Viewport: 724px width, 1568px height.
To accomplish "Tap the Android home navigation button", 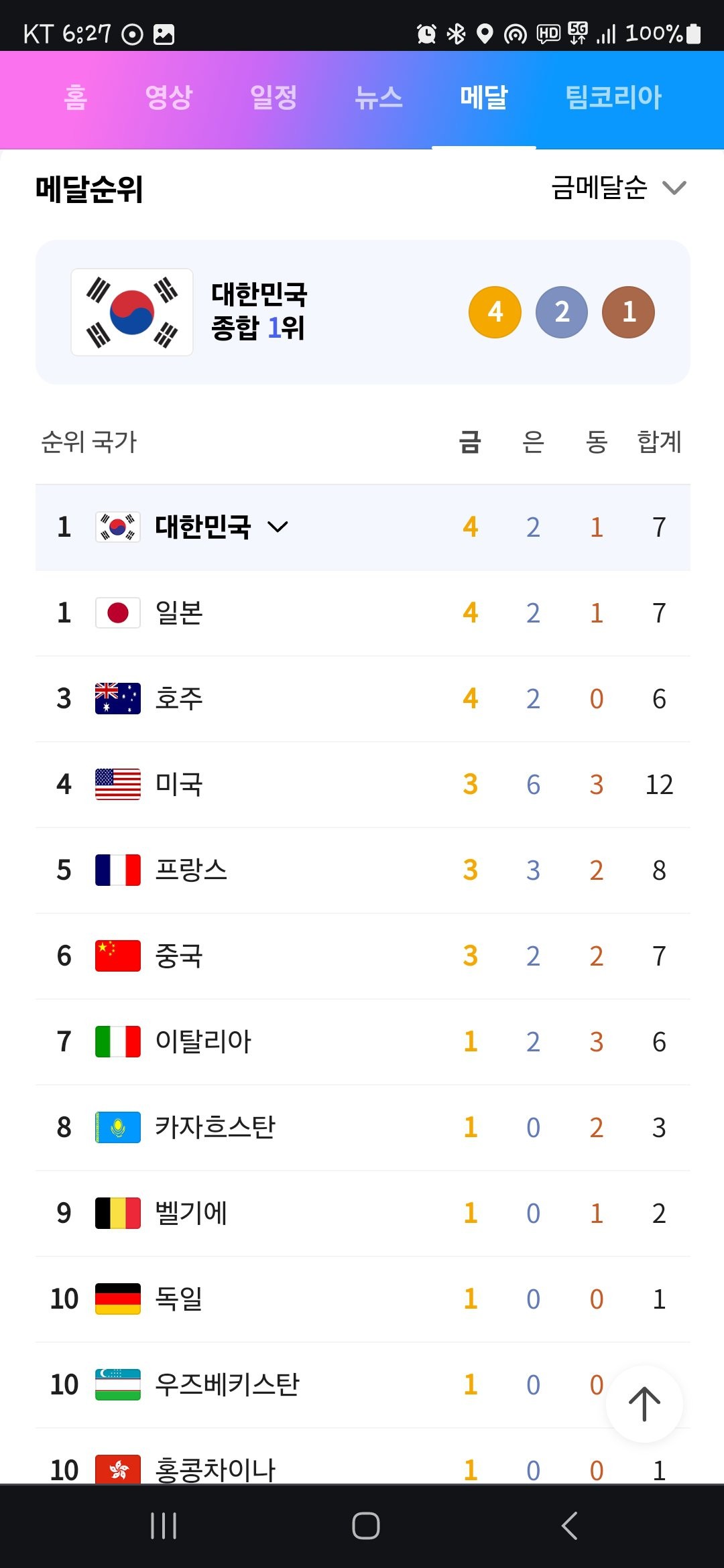I will coord(365,1526).
